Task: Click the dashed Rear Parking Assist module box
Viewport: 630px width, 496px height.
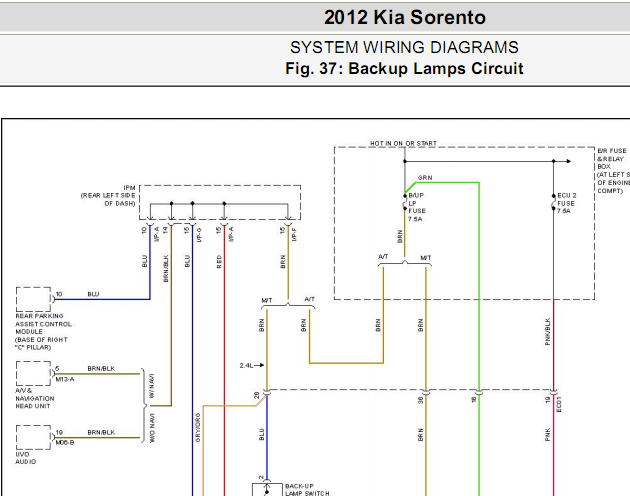Action: 33,299
